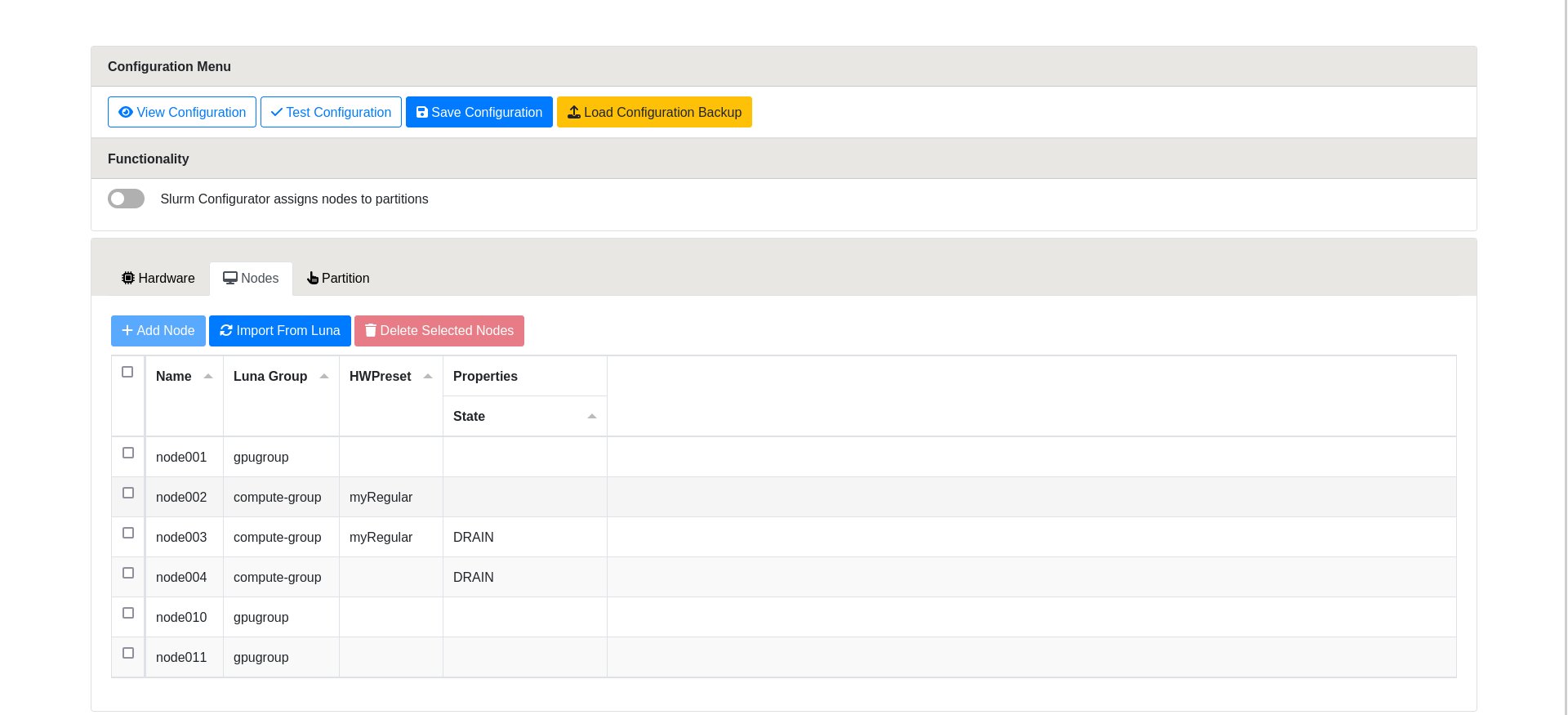Click the refresh icon on Import From Luna
1568x715 pixels.
(x=226, y=330)
